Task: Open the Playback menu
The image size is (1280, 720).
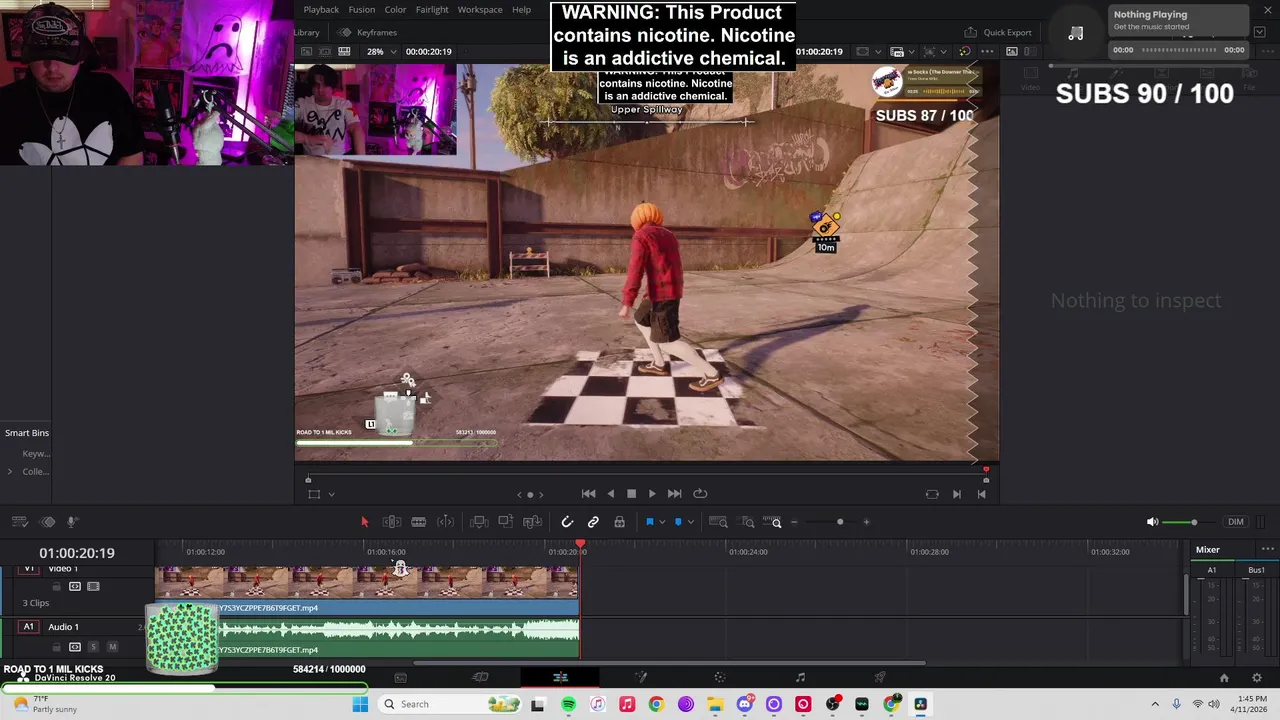Action: click(321, 9)
